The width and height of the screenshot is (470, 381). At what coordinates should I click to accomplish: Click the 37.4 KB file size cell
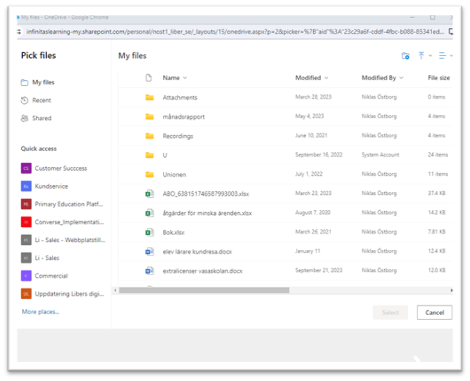point(437,193)
